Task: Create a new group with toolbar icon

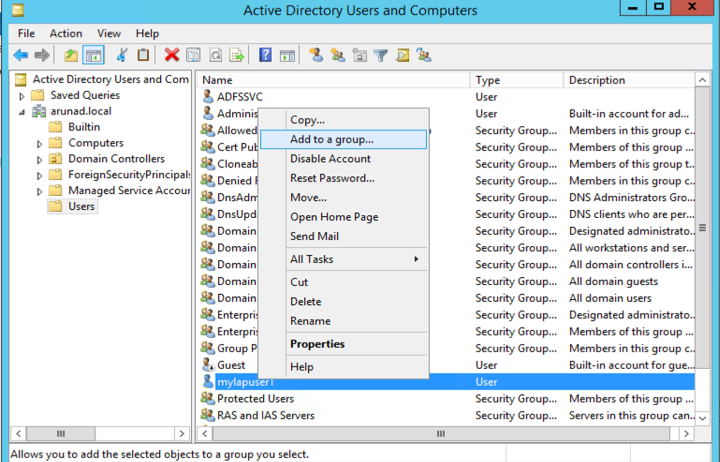Action: [338, 56]
